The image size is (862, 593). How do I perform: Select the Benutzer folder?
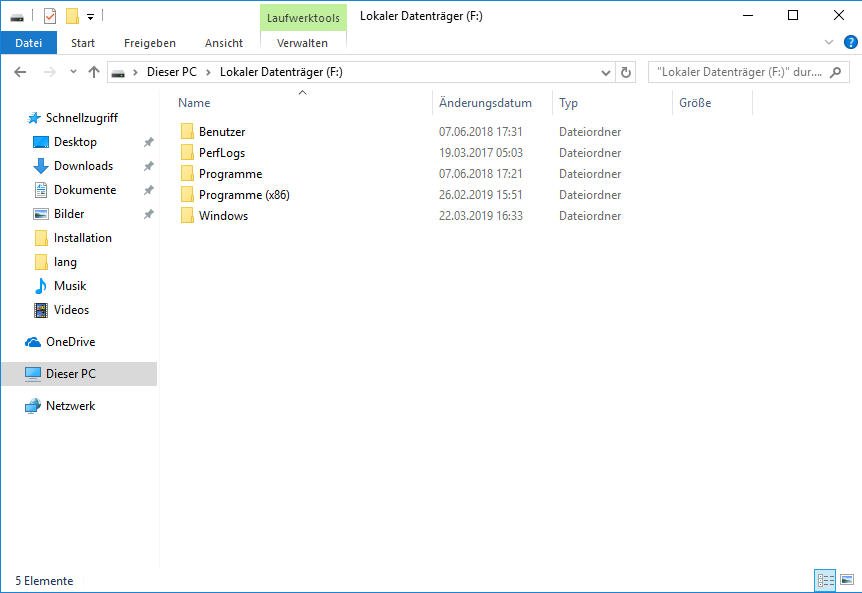222,132
